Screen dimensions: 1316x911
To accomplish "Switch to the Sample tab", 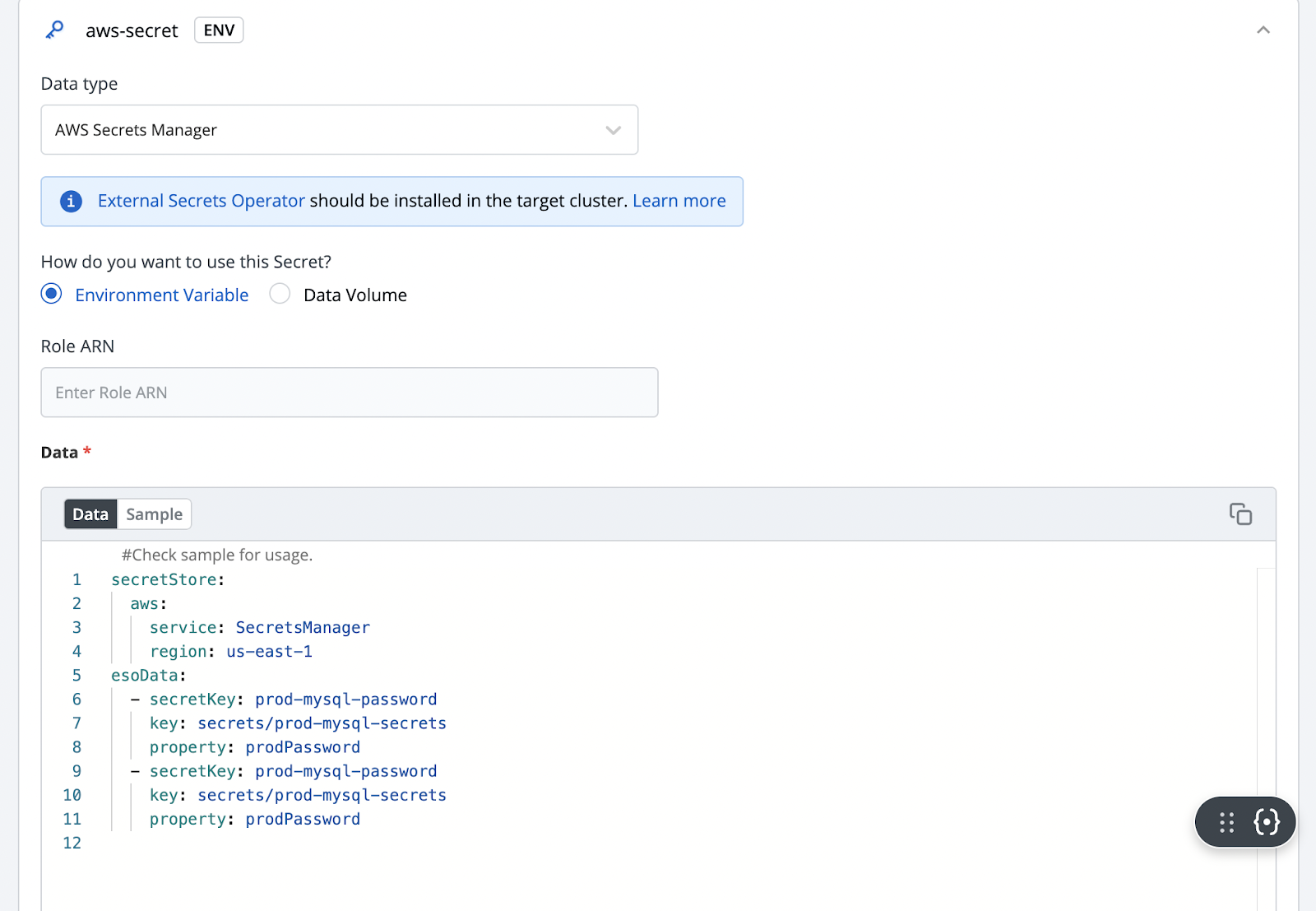I will pos(155,514).
